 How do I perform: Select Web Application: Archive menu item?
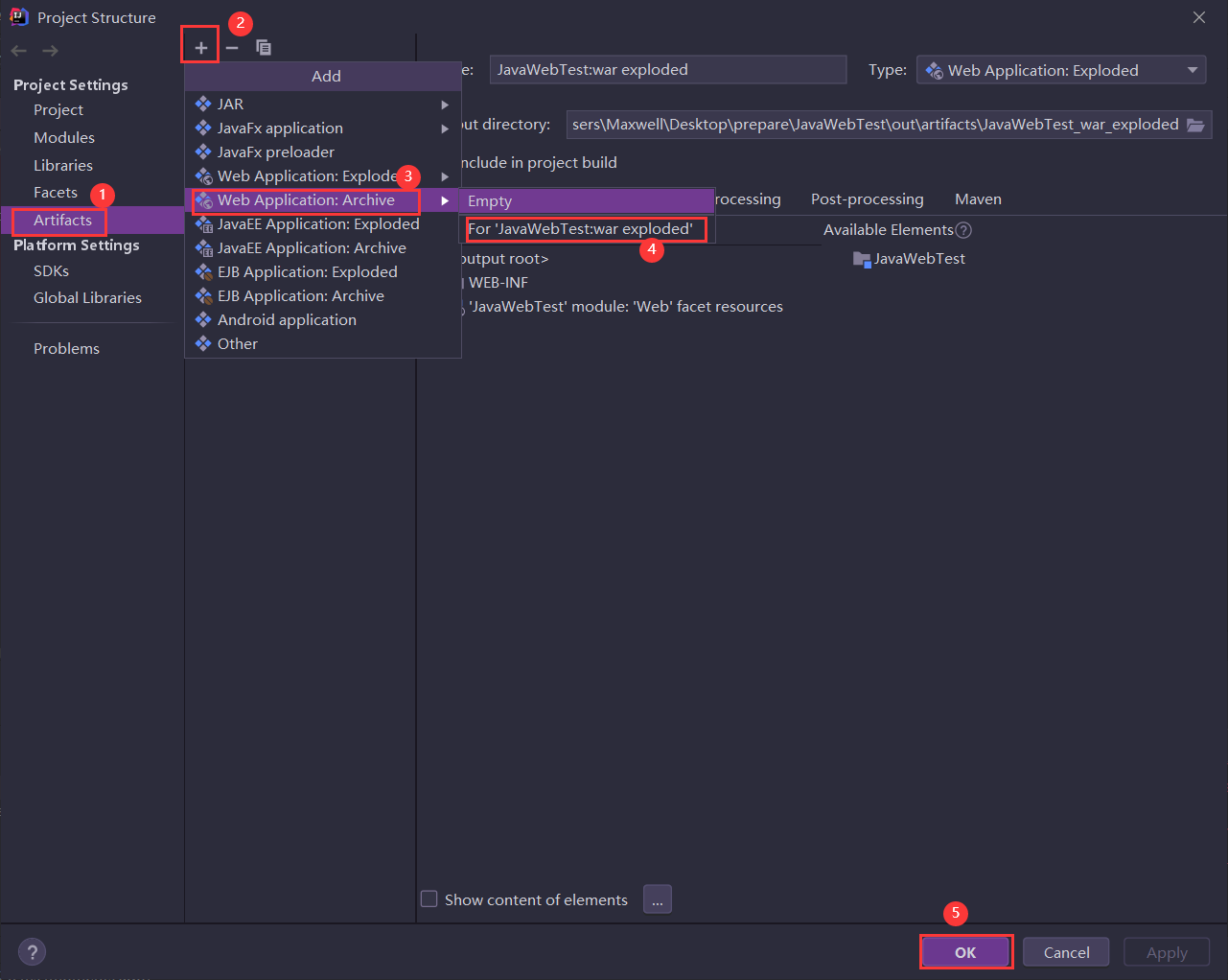click(306, 200)
